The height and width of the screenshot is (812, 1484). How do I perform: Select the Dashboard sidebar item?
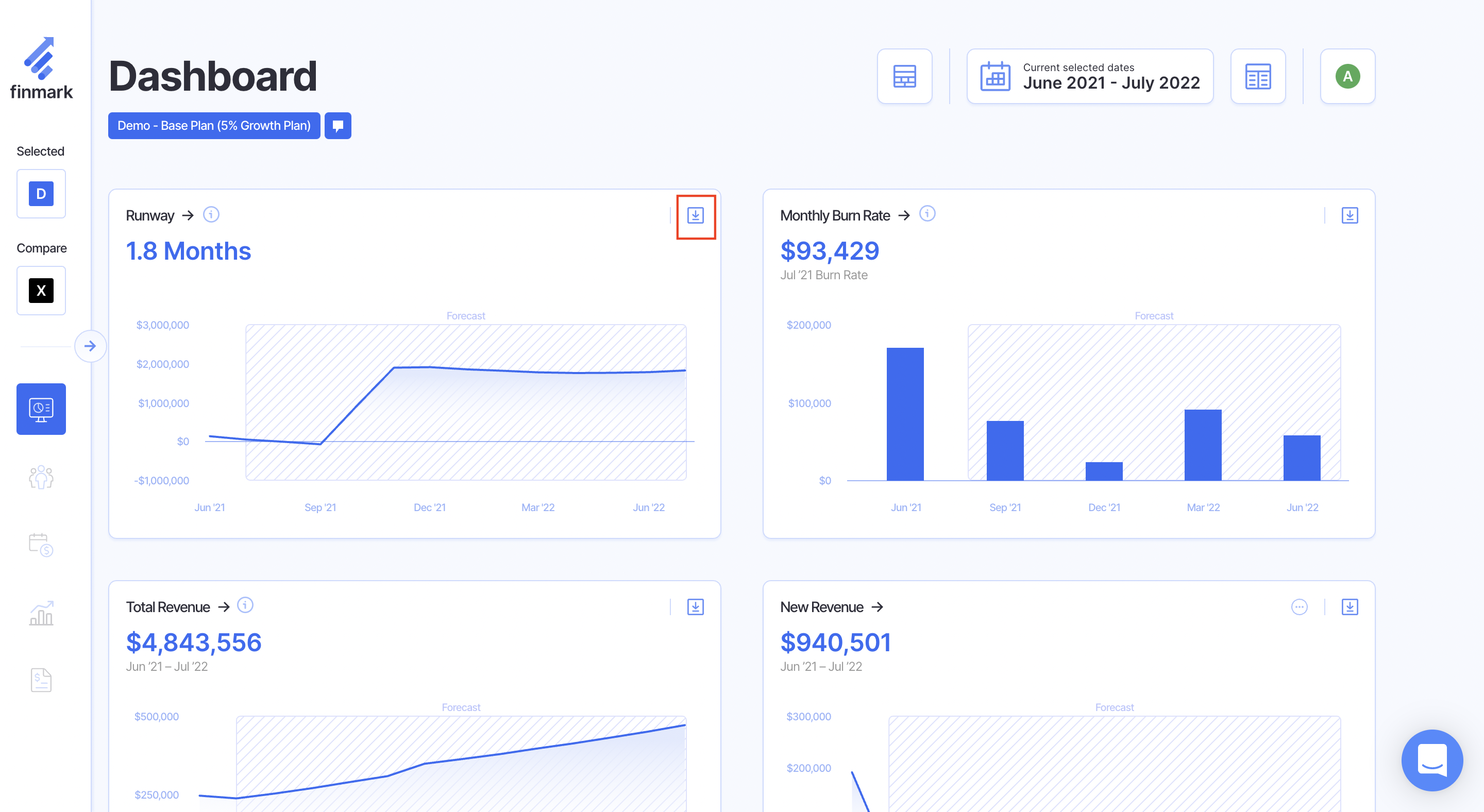point(41,409)
